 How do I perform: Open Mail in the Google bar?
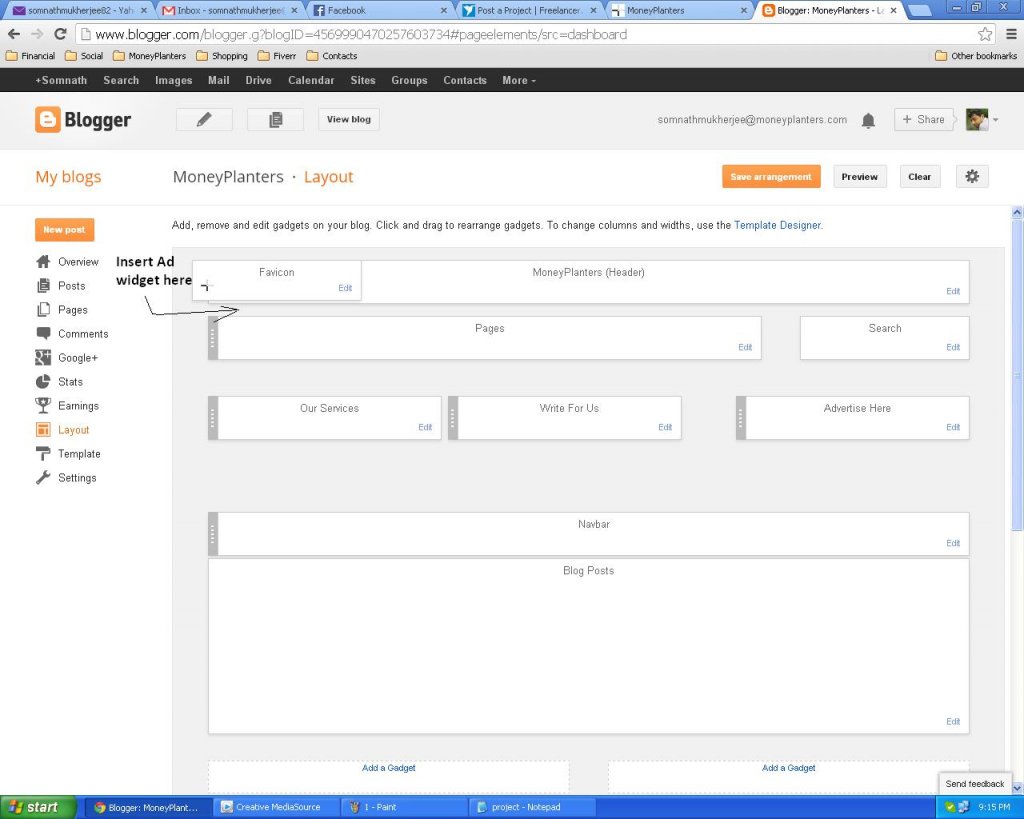219,80
